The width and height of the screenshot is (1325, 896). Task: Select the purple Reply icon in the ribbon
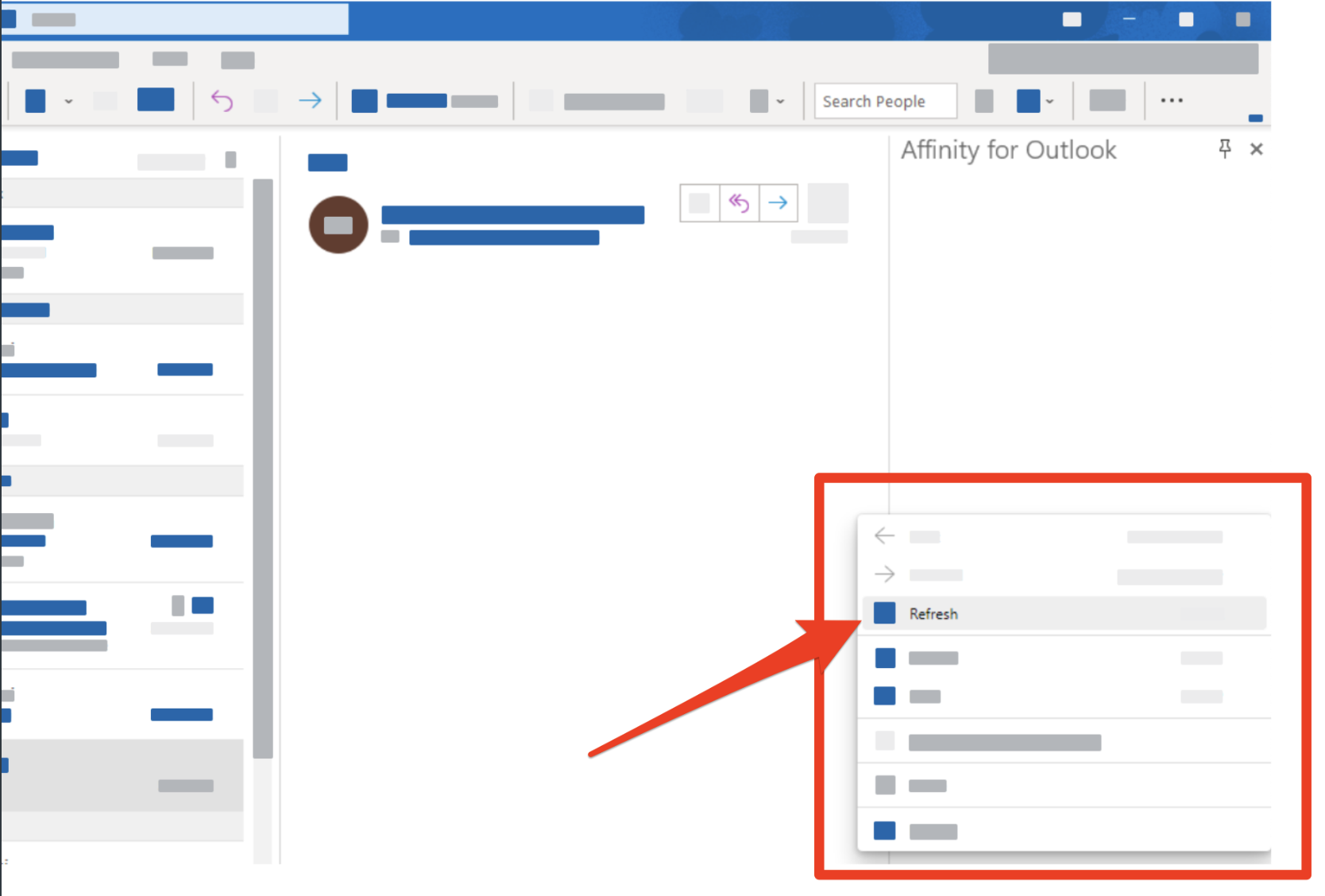222,99
